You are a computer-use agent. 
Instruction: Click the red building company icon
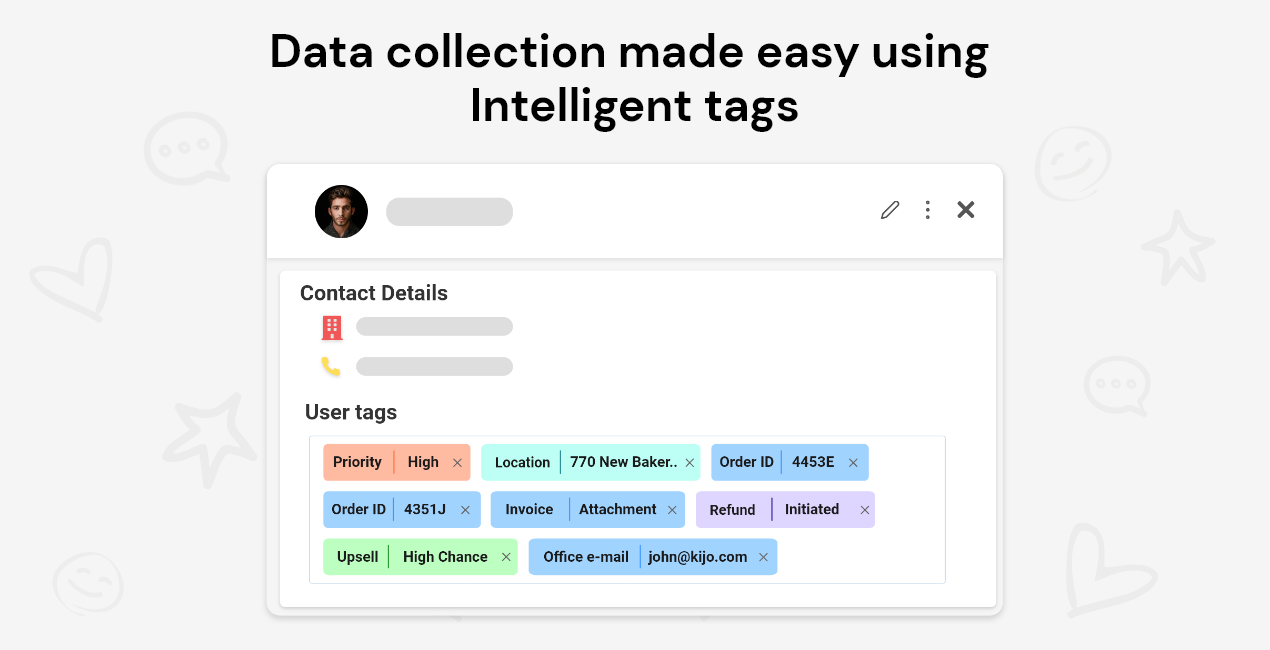[332, 327]
